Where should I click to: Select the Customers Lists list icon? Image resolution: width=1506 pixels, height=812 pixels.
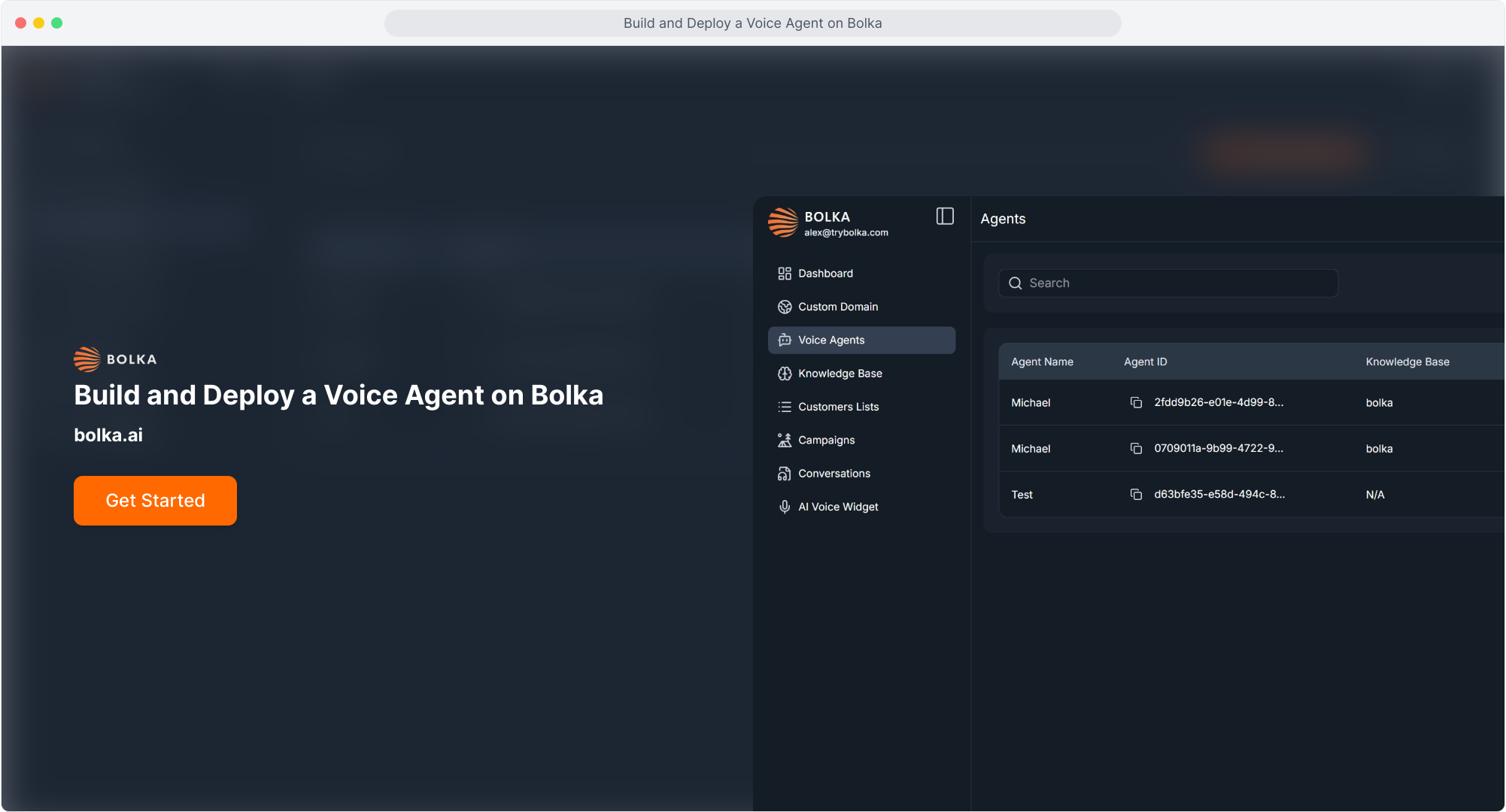tap(785, 406)
